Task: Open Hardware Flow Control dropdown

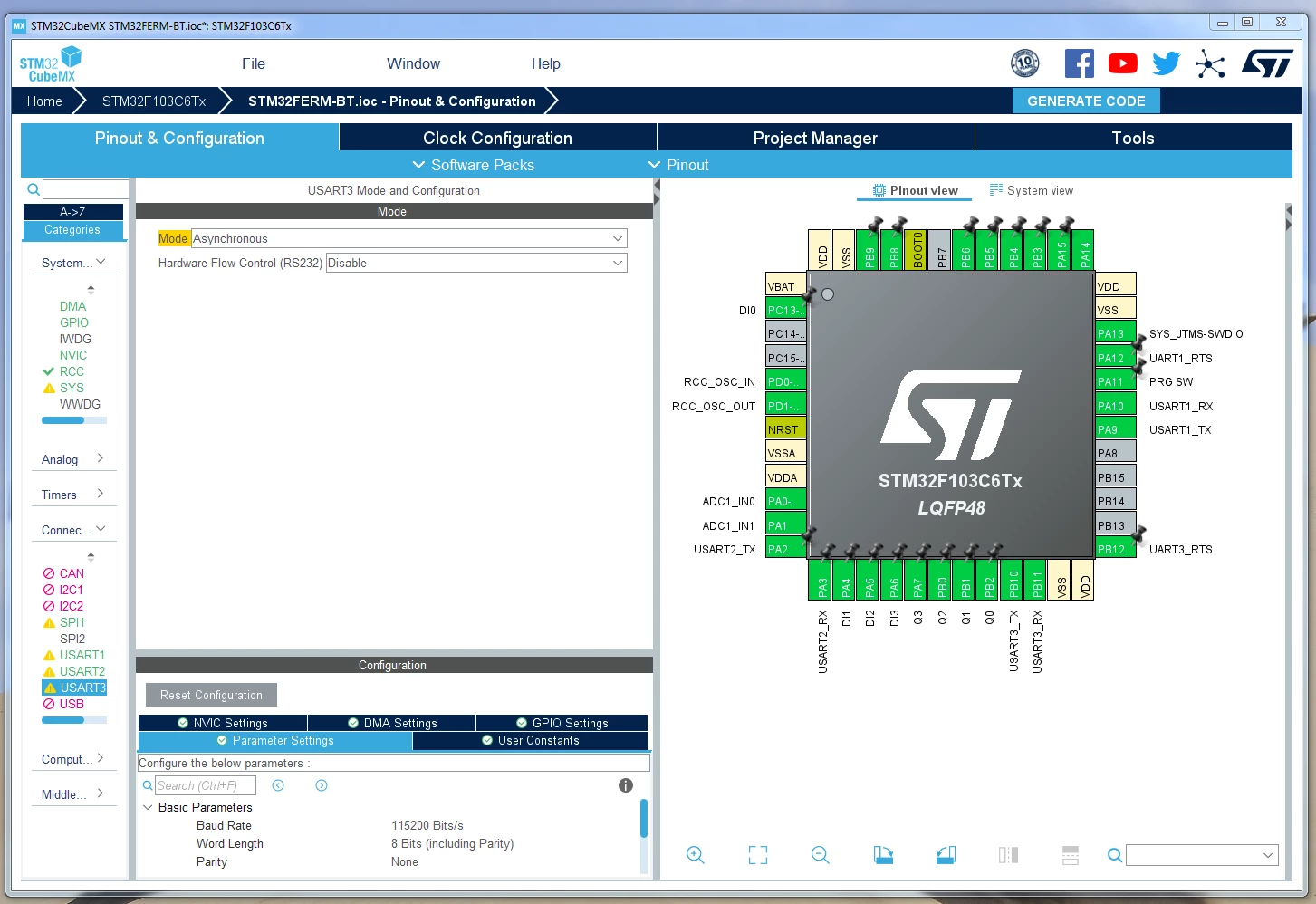Action: point(476,263)
